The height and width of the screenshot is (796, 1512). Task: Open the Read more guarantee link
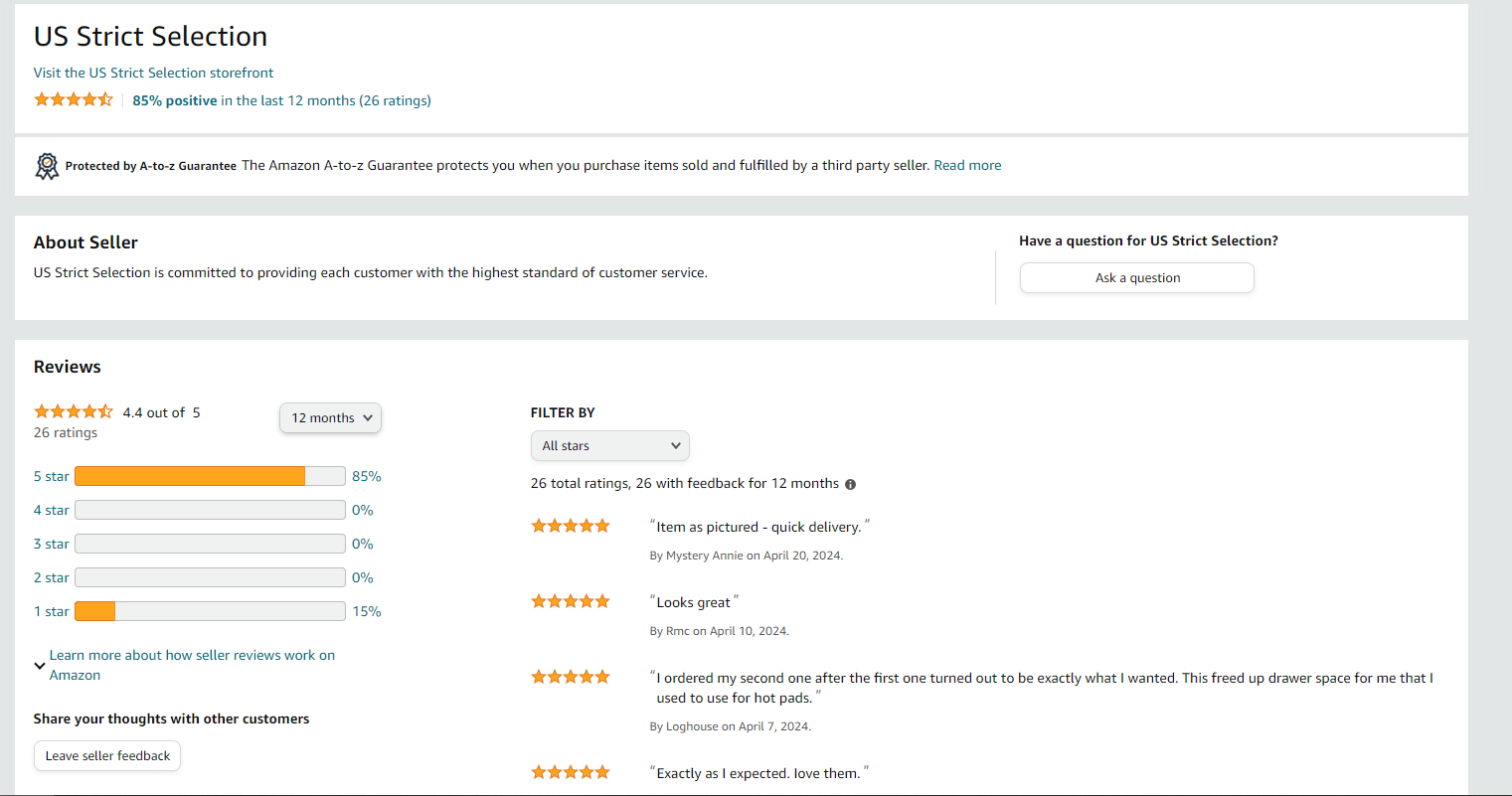(x=967, y=166)
